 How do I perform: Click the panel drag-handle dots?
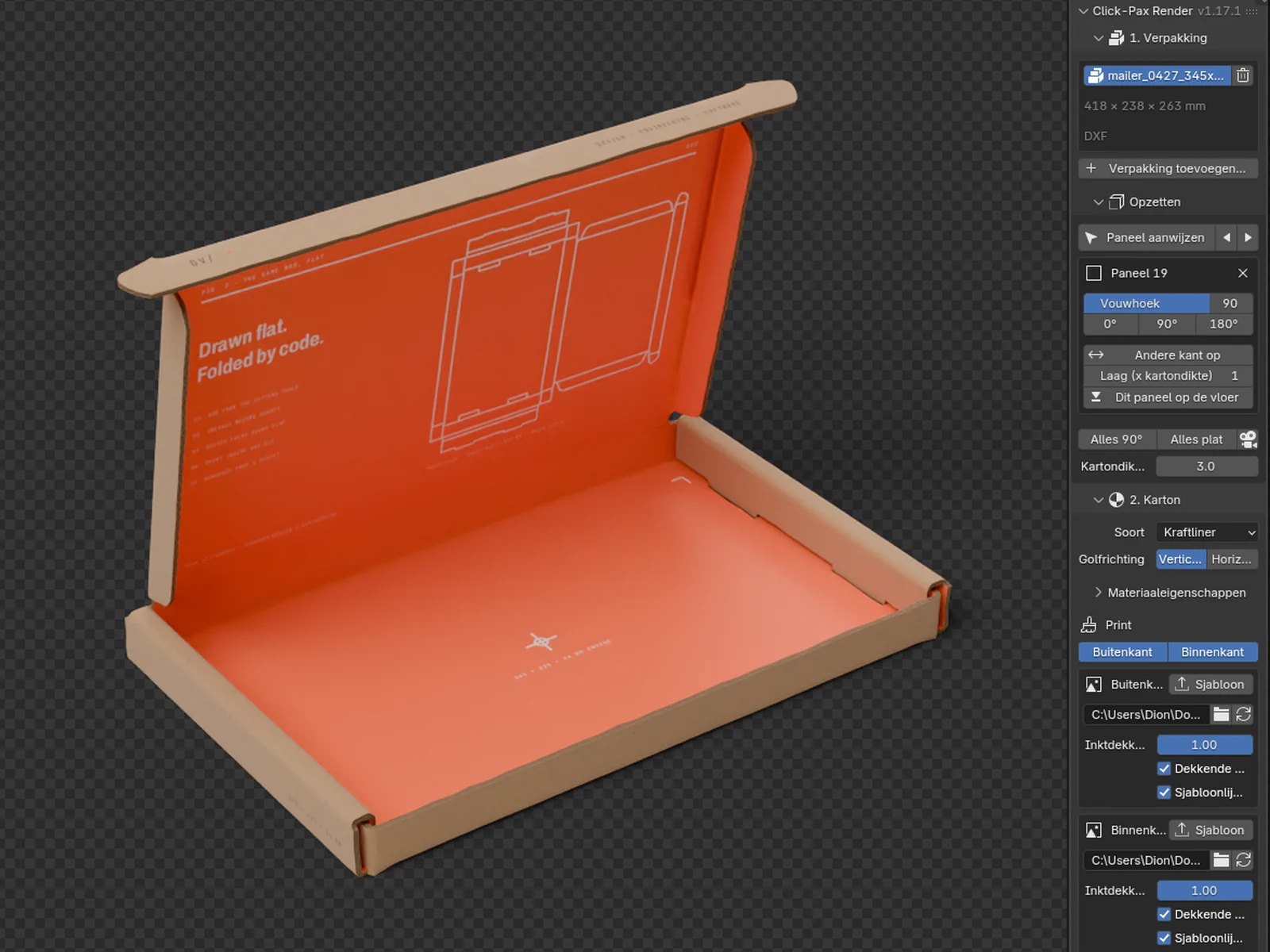(1252, 11)
